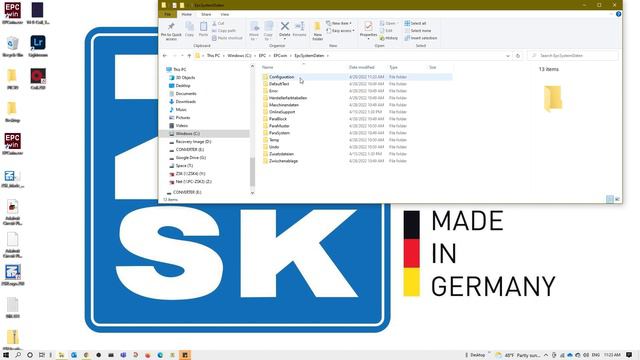640x360 pixels.
Task: Click This PC in address bar
Action: click(x=213, y=56)
